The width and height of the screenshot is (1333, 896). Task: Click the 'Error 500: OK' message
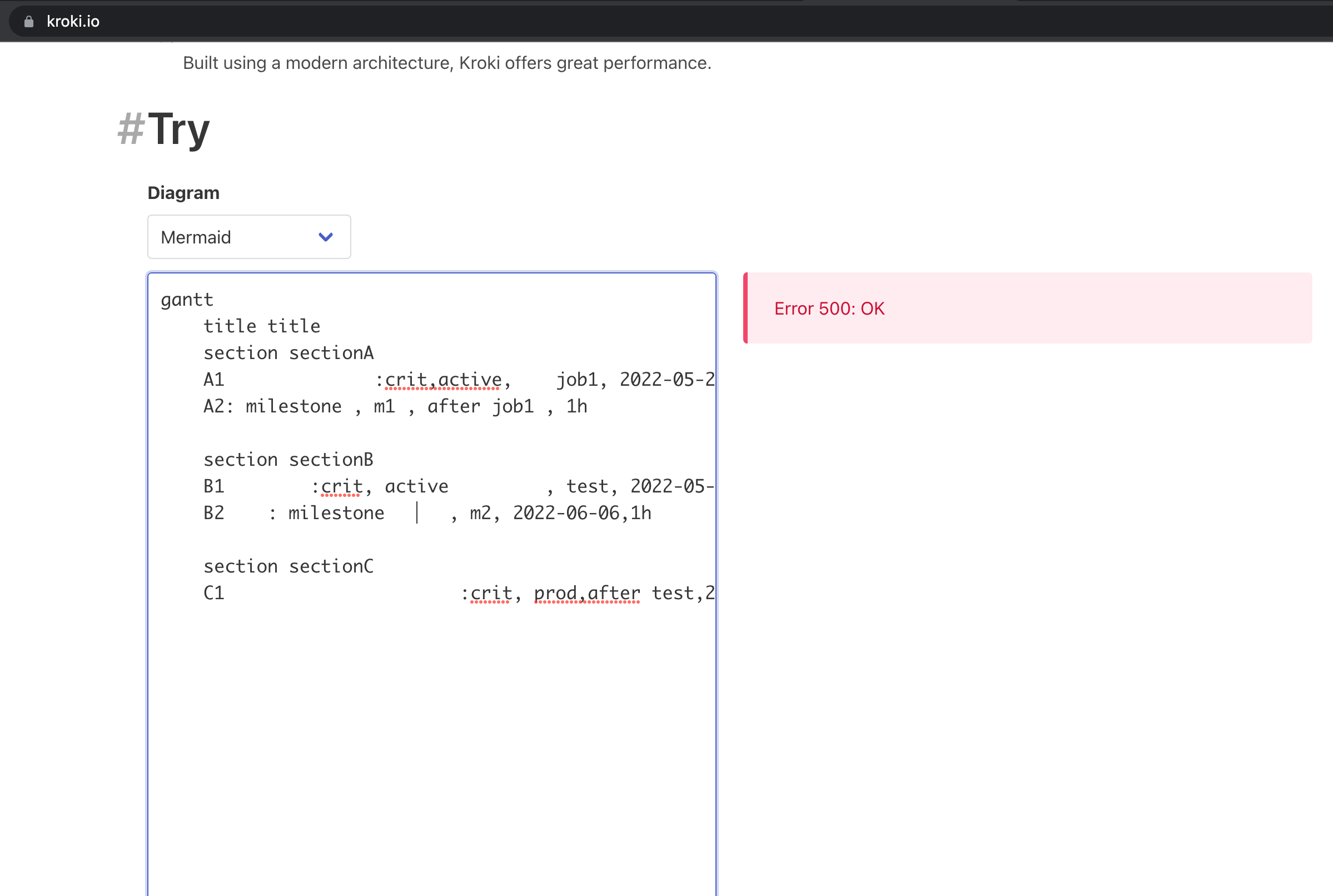click(x=829, y=308)
